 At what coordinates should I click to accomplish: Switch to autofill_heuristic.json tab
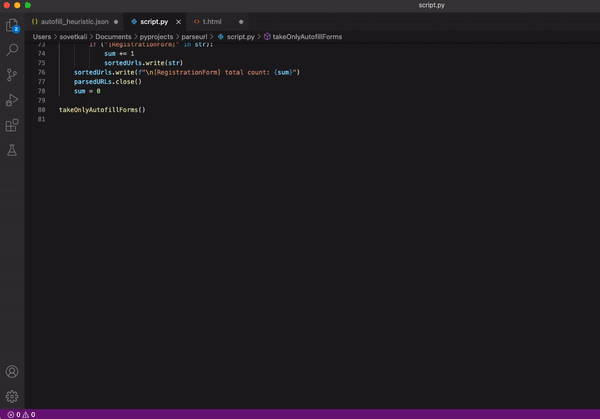[x=75, y=22]
